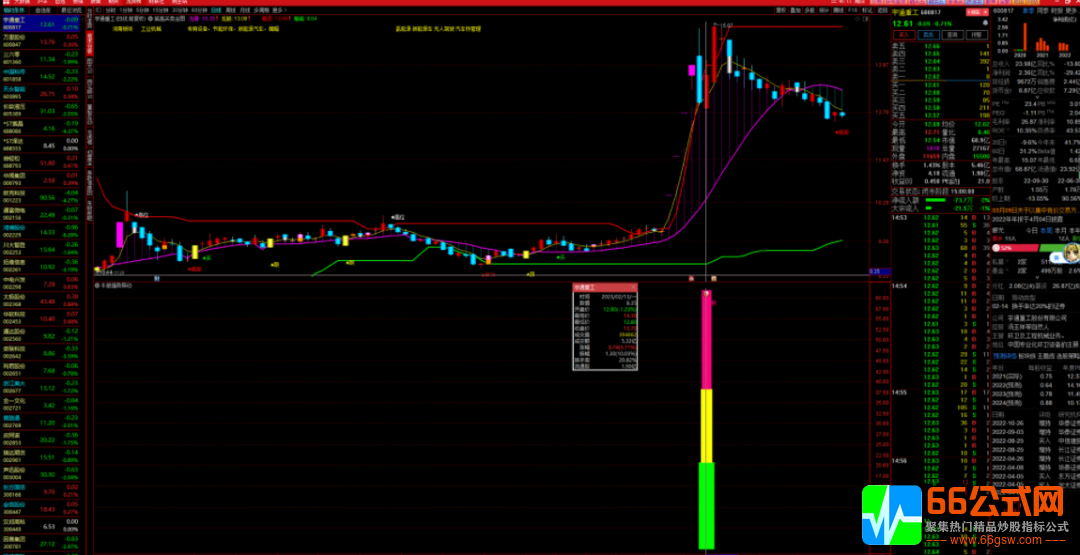Switch finance panel to 同季
Viewport: 1080px width, 555px height.
tap(1043, 10)
